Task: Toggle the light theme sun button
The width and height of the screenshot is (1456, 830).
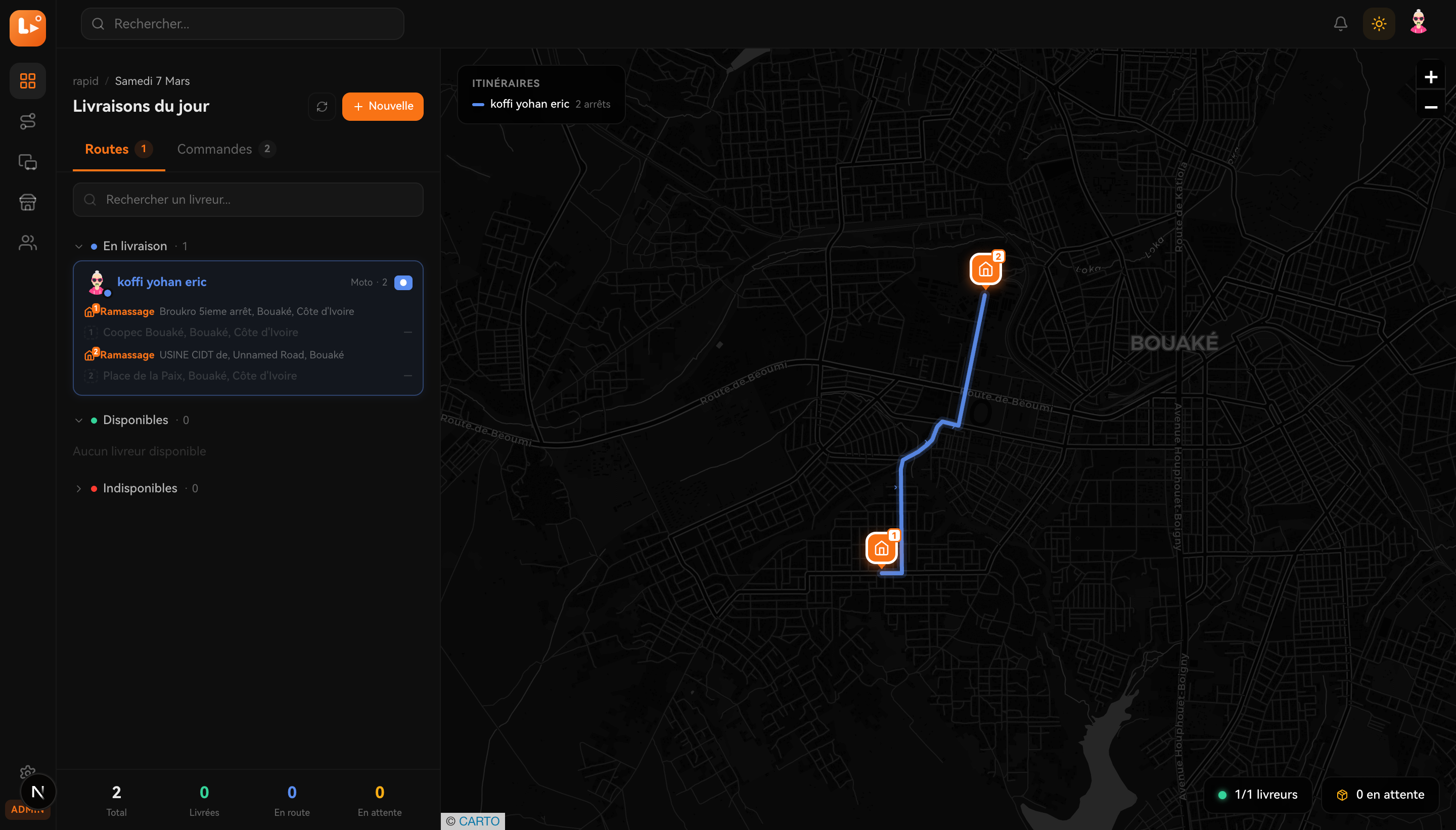Action: pyautogui.click(x=1379, y=23)
